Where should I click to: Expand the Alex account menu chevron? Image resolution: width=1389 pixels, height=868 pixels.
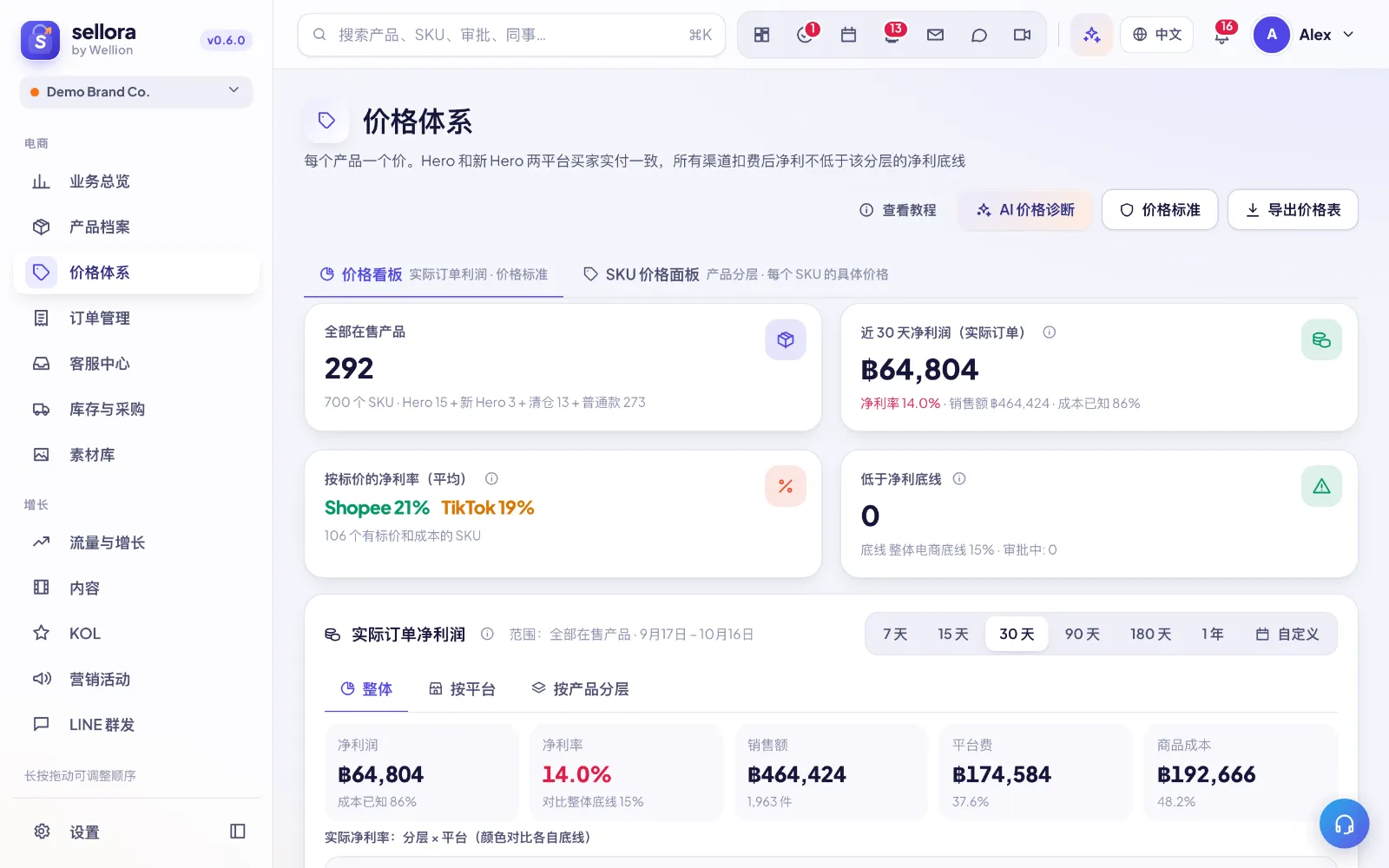tap(1348, 35)
